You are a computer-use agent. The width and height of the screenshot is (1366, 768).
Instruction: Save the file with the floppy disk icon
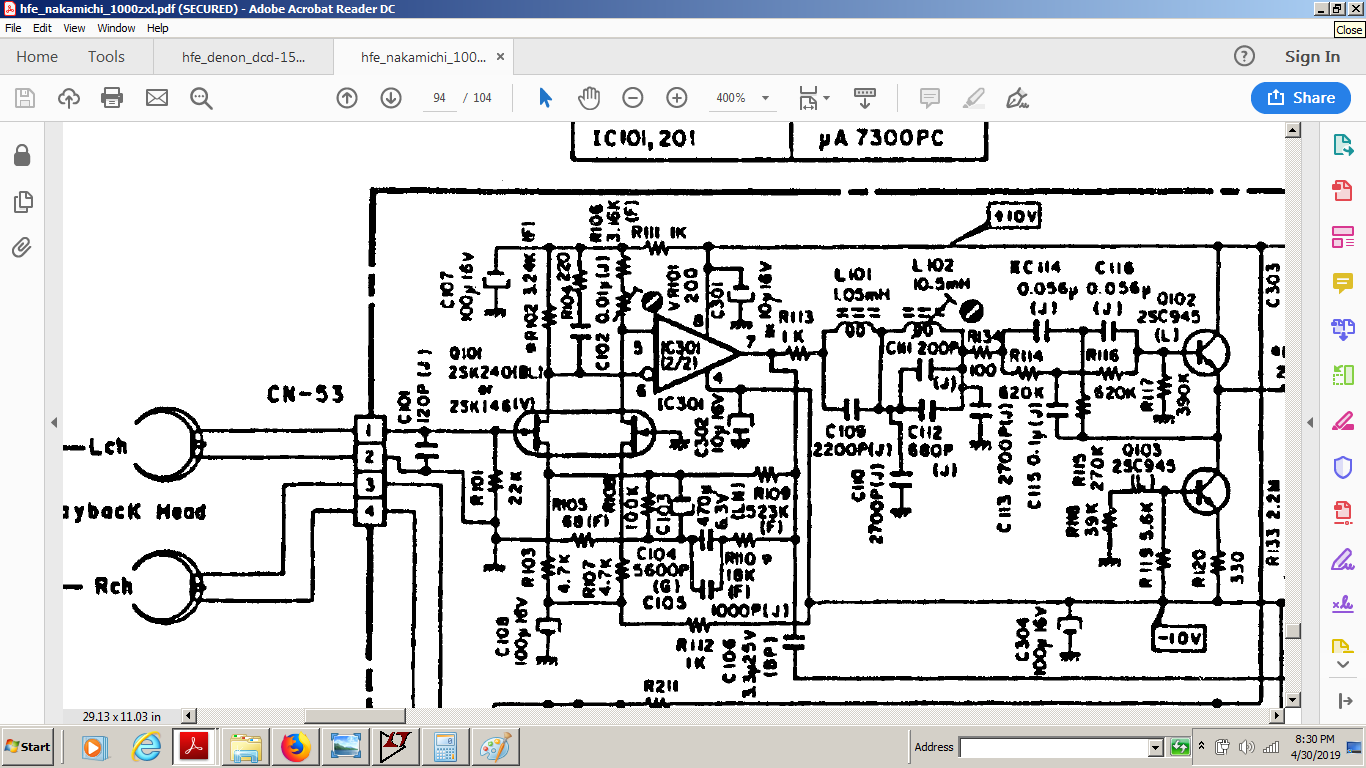click(x=25, y=98)
